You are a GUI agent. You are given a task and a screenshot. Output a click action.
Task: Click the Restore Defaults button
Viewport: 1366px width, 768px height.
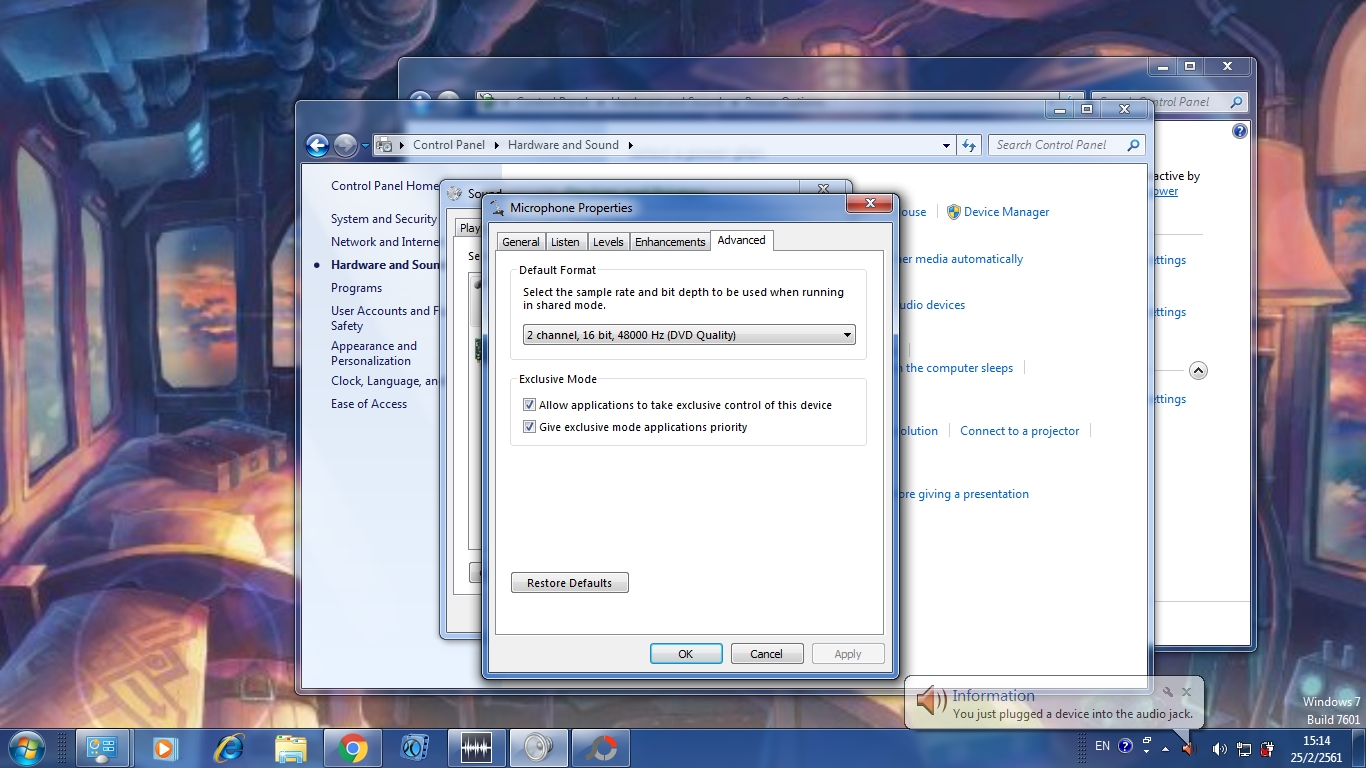tap(570, 583)
